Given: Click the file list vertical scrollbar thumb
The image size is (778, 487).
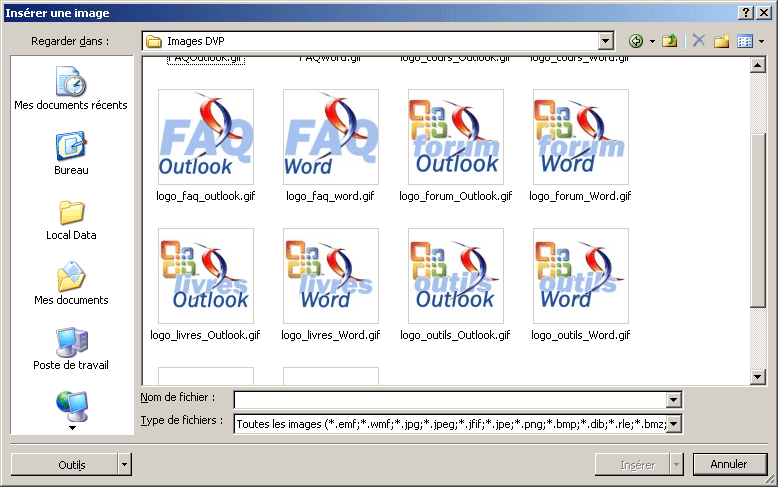Looking at the screenshot, I should click(x=757, y=221).
